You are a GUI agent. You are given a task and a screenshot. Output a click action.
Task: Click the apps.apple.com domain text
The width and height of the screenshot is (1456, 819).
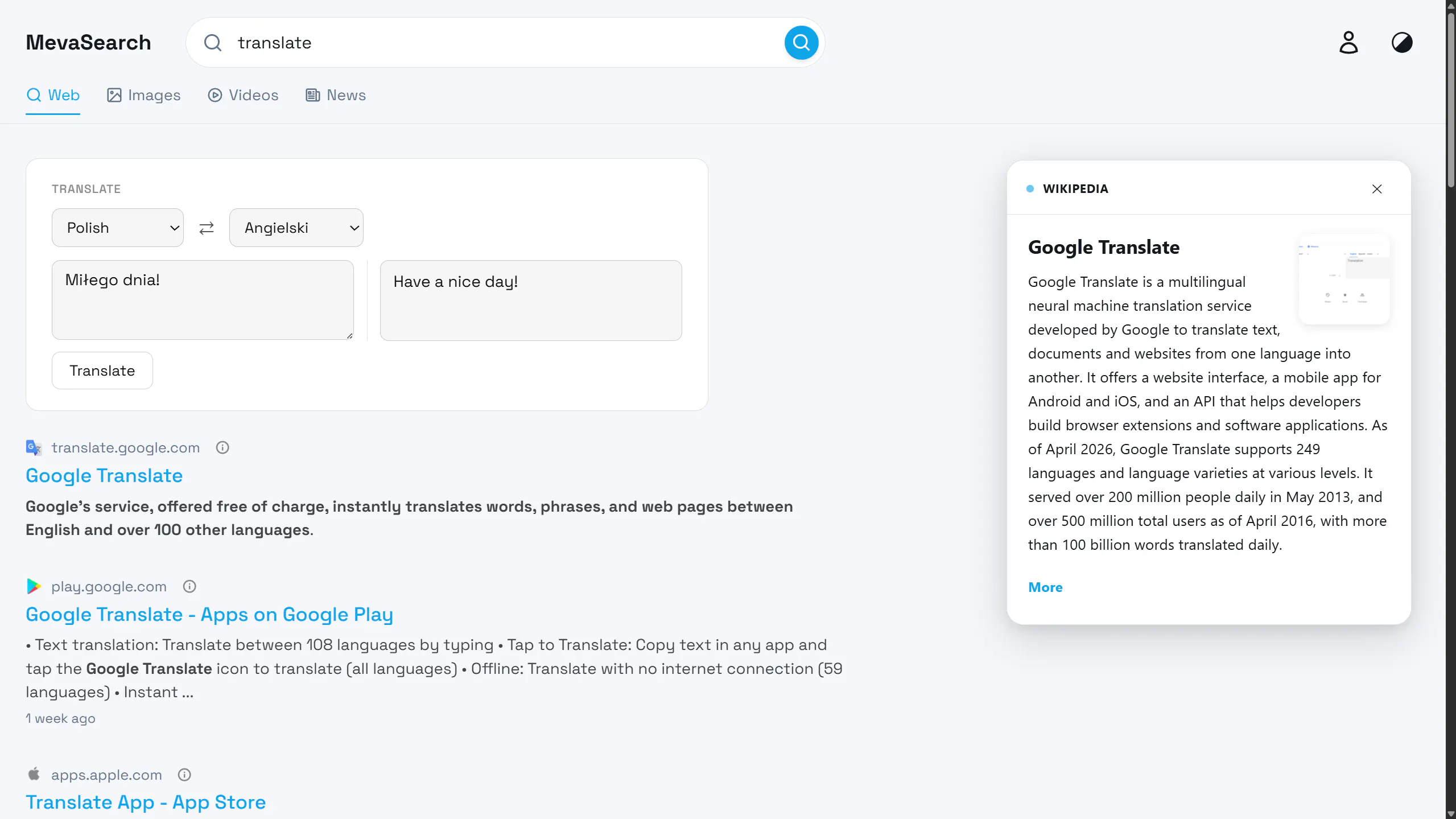click(x=106, y=775)
